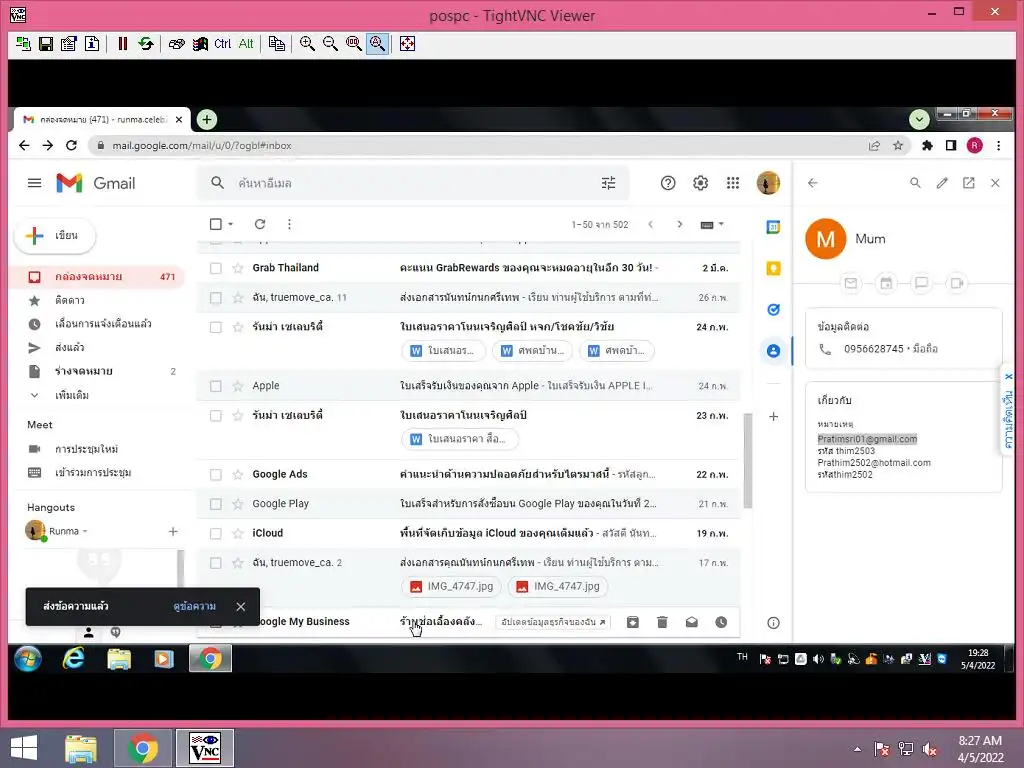Toggle the Ctrl key in TightVNC toolbar
1024x768 pixels.
(222, 44)
